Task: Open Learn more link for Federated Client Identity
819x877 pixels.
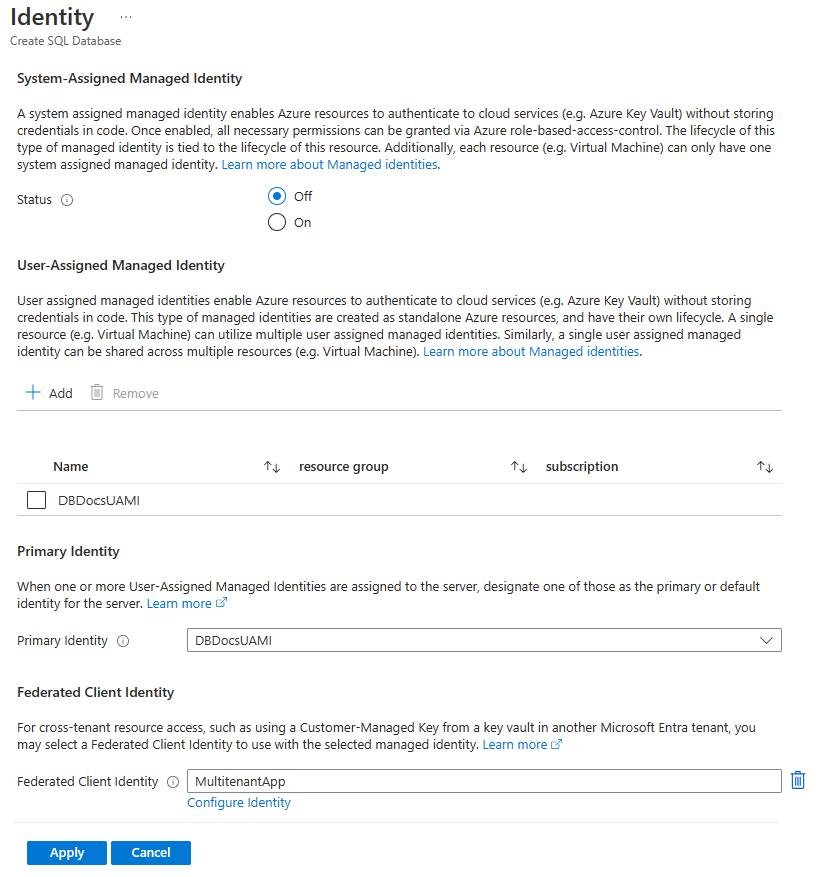Action: [x=522, y=745]
